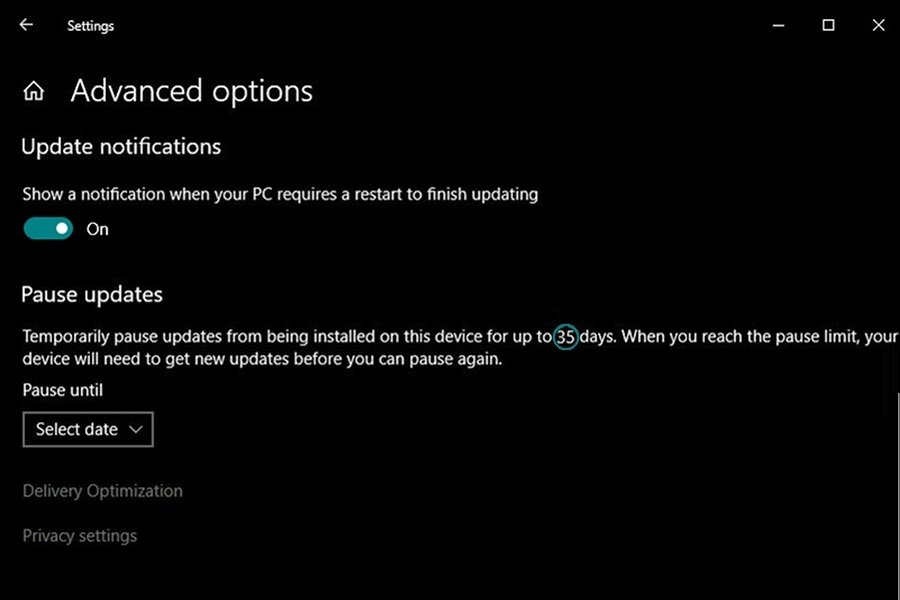Open the Select date dropdown
The image size is (900, 600).
(x=87, y=429)
